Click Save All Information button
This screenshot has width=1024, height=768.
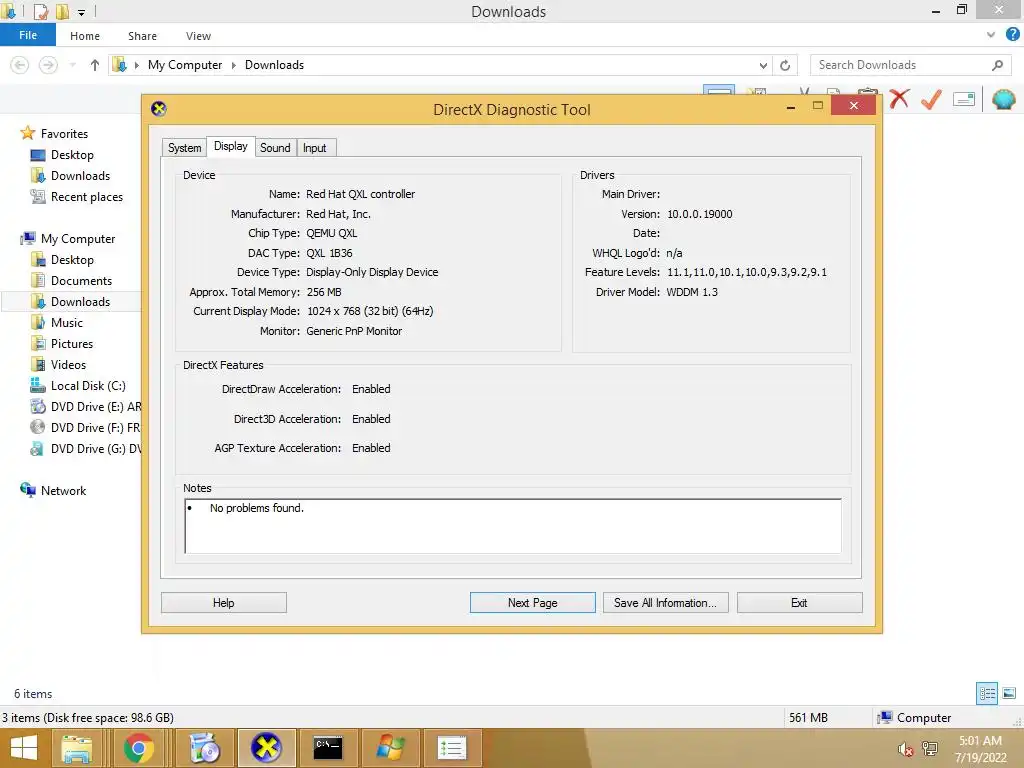coord(665,603)
